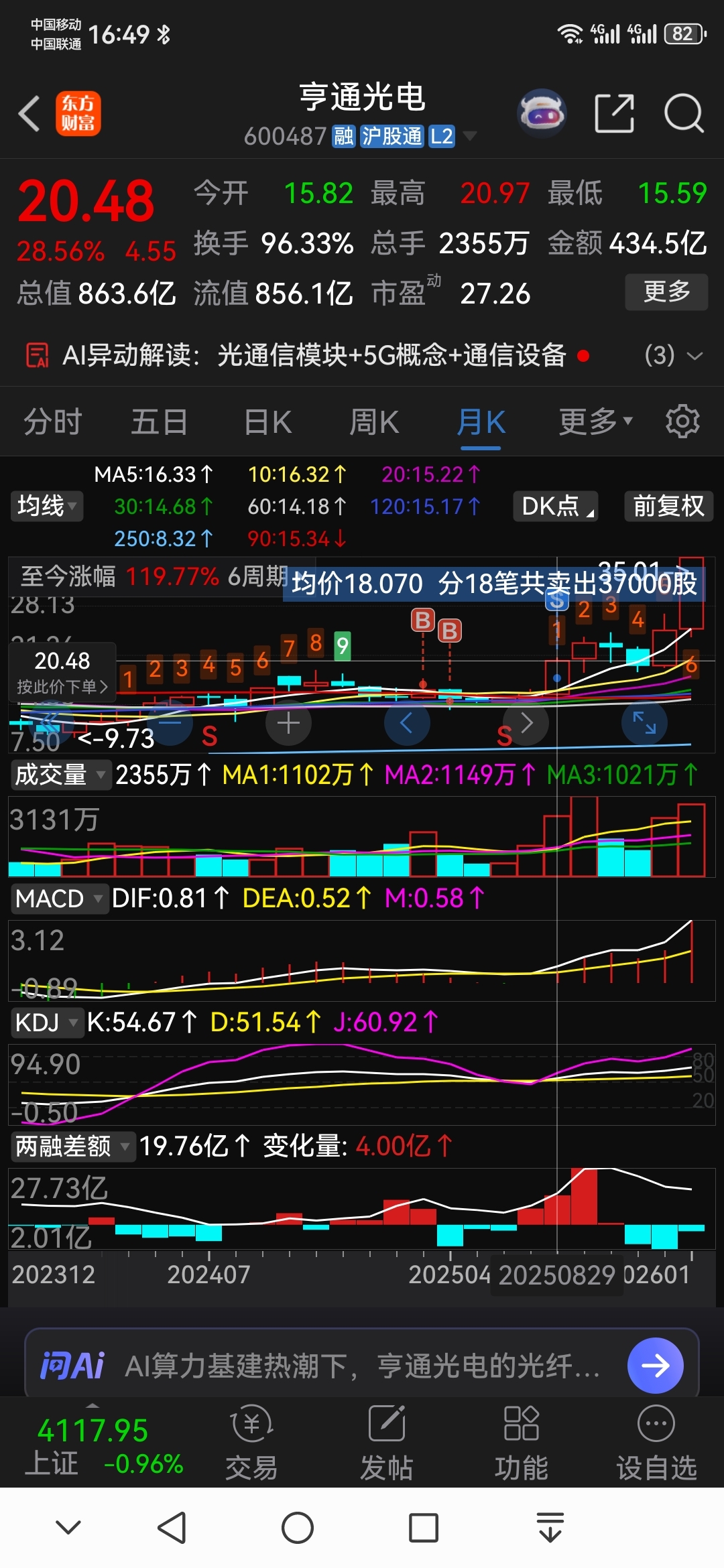The image size is (724, 1568).
Task: Expand the AI异动解读 (3) chevron
Action: coord(695,355)
